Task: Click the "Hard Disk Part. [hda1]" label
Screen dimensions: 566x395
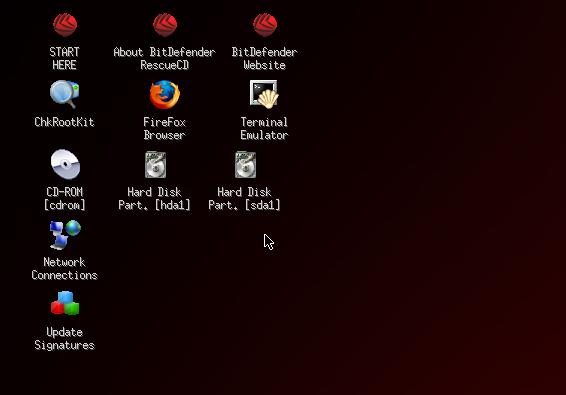Action: (x=154, y=199)
